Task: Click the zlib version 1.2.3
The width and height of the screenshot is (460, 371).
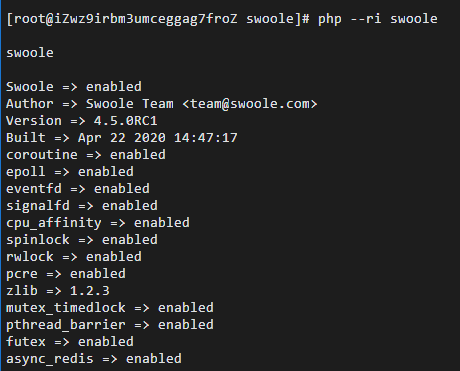Action: [90, 291]
